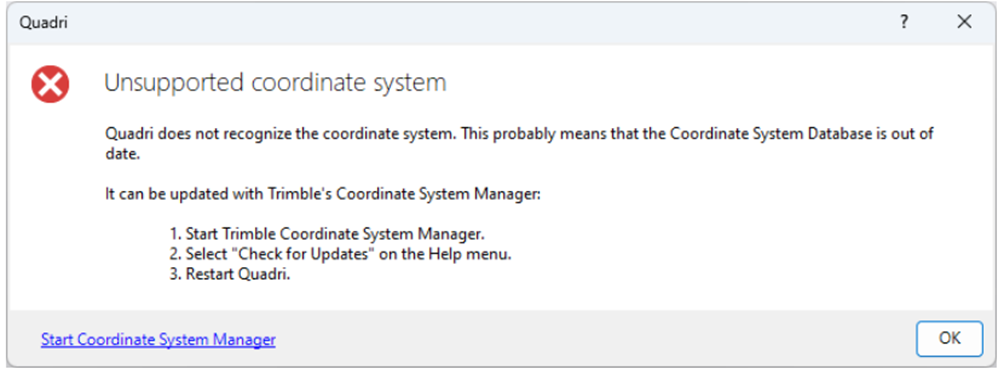Click the number '2.' of the instruction list
The image size is (1004, 375).
pyautogui.click(x=175, y=254)
